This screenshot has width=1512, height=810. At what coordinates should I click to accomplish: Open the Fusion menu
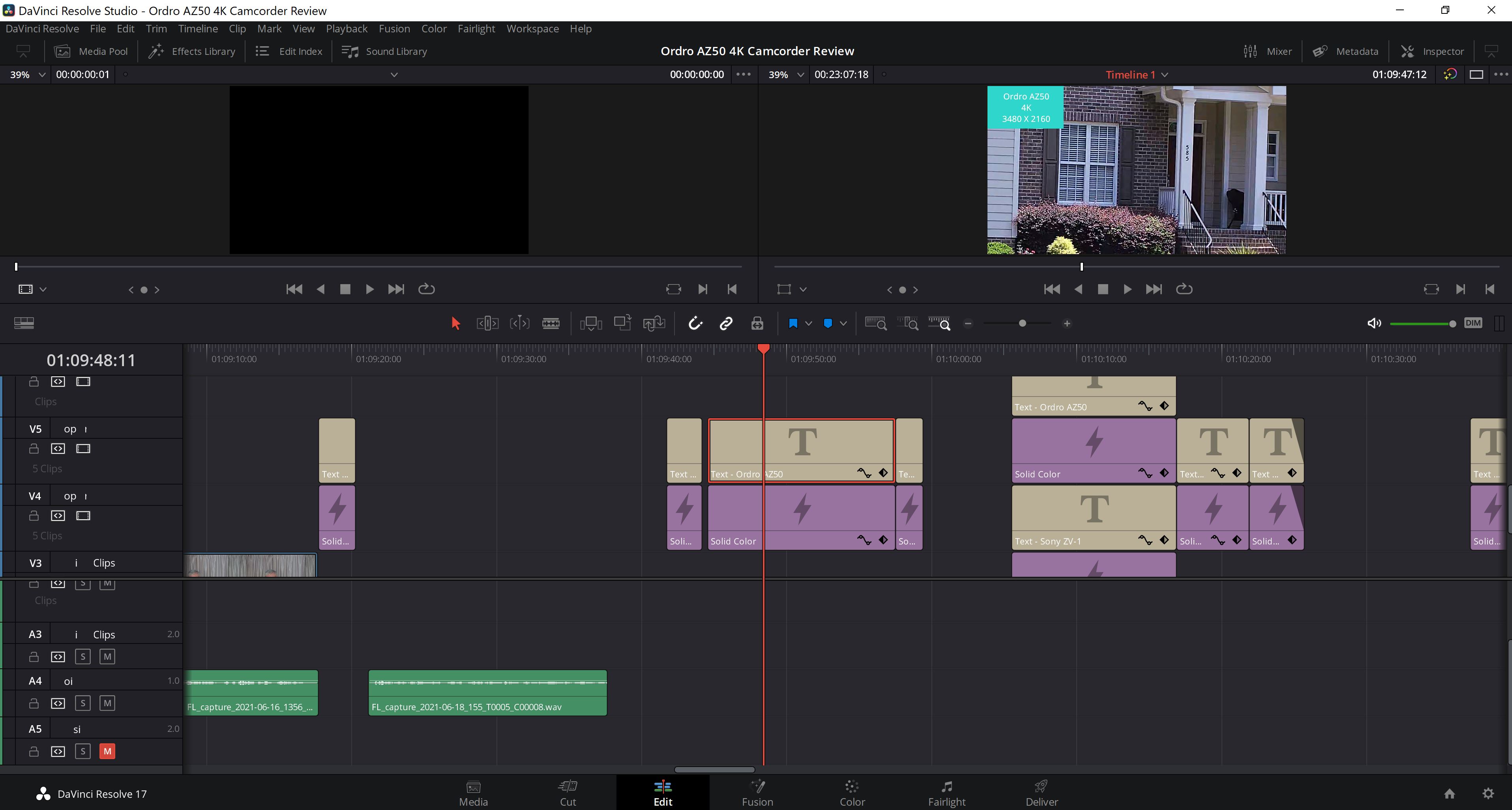394,28
